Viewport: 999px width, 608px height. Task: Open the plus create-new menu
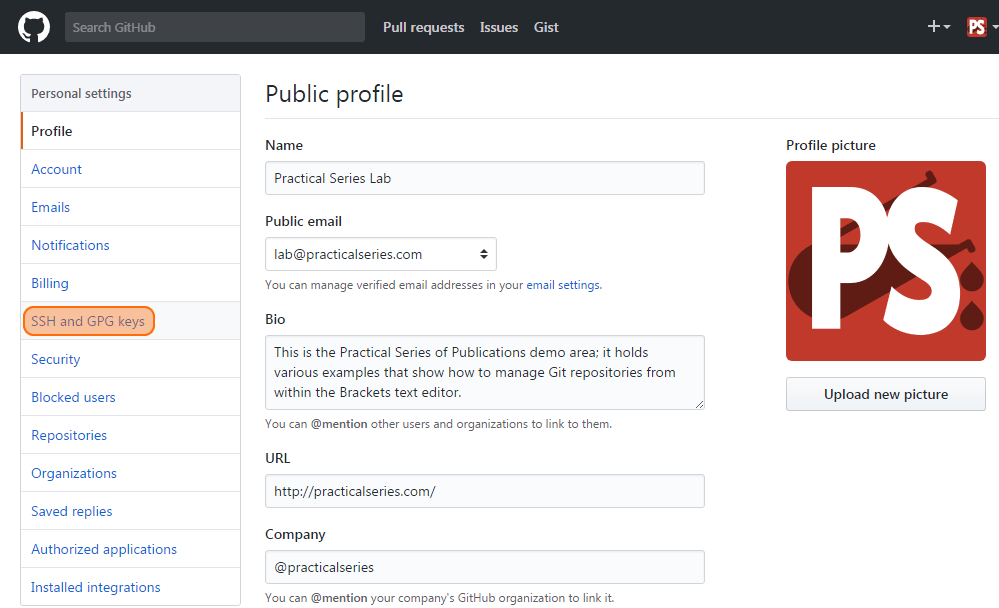click(938, 26)
